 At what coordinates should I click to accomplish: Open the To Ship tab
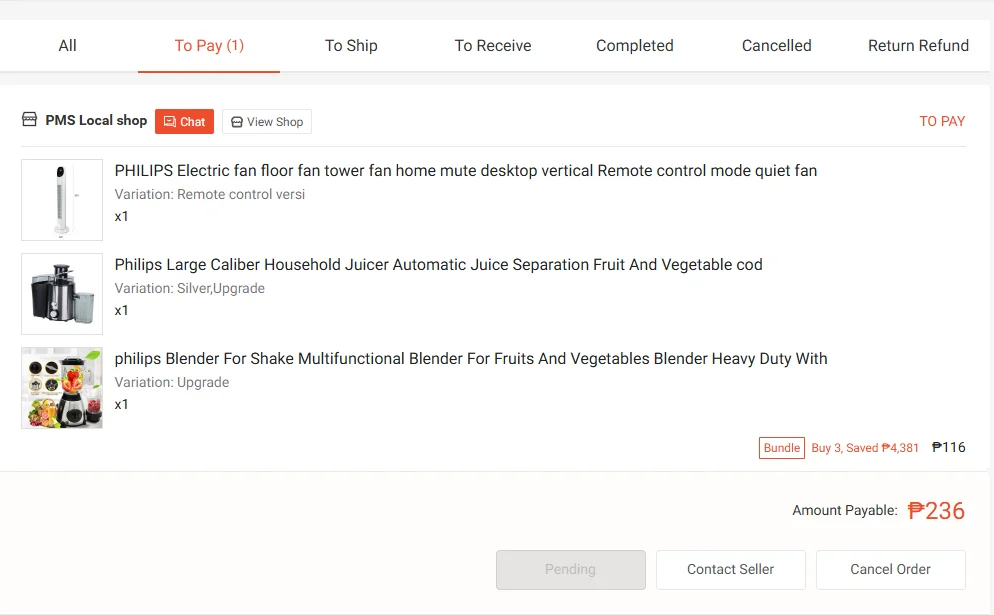point(351,46)
